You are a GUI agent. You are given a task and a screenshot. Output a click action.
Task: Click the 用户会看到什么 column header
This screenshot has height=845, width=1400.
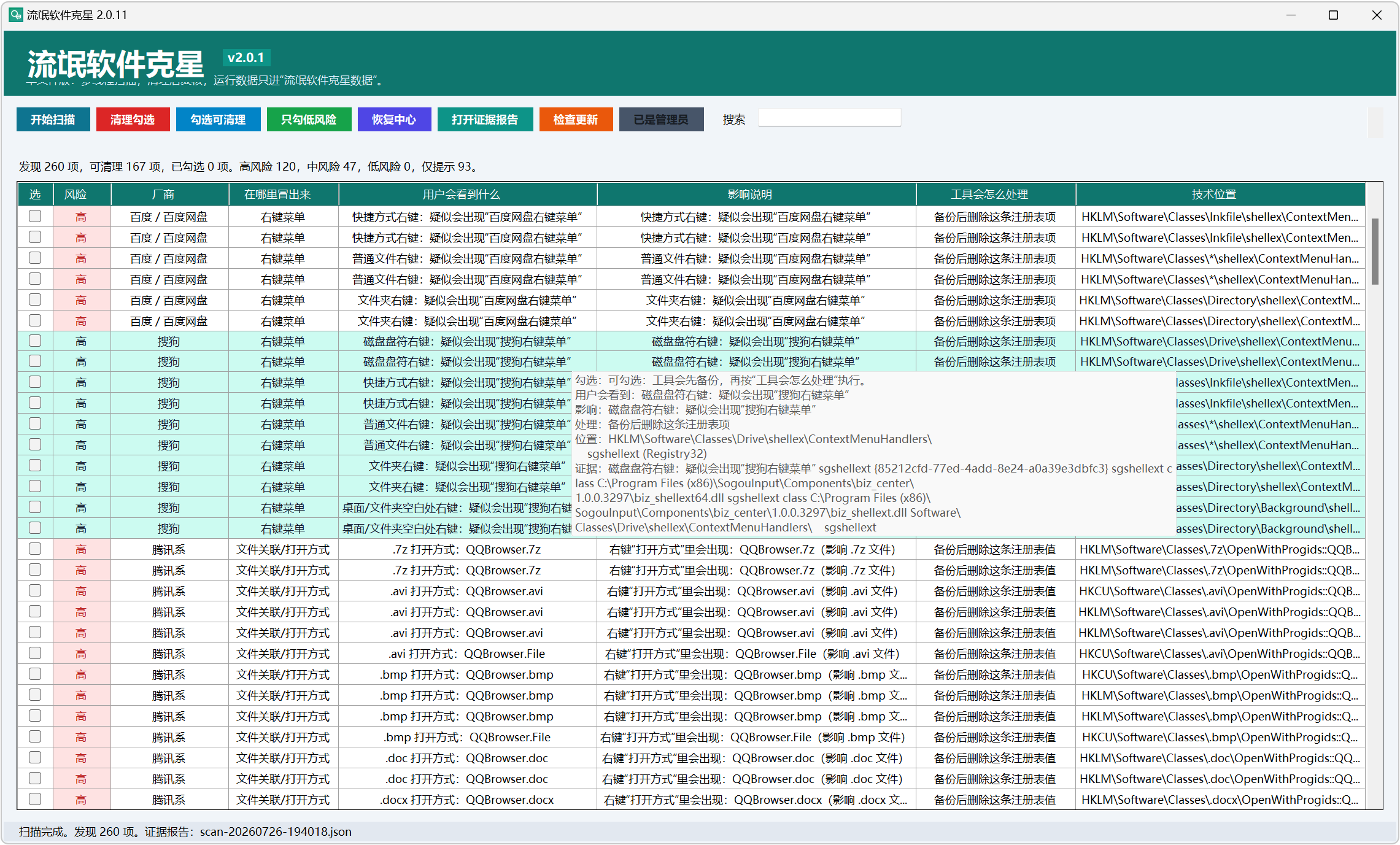[x=468, y=195]
